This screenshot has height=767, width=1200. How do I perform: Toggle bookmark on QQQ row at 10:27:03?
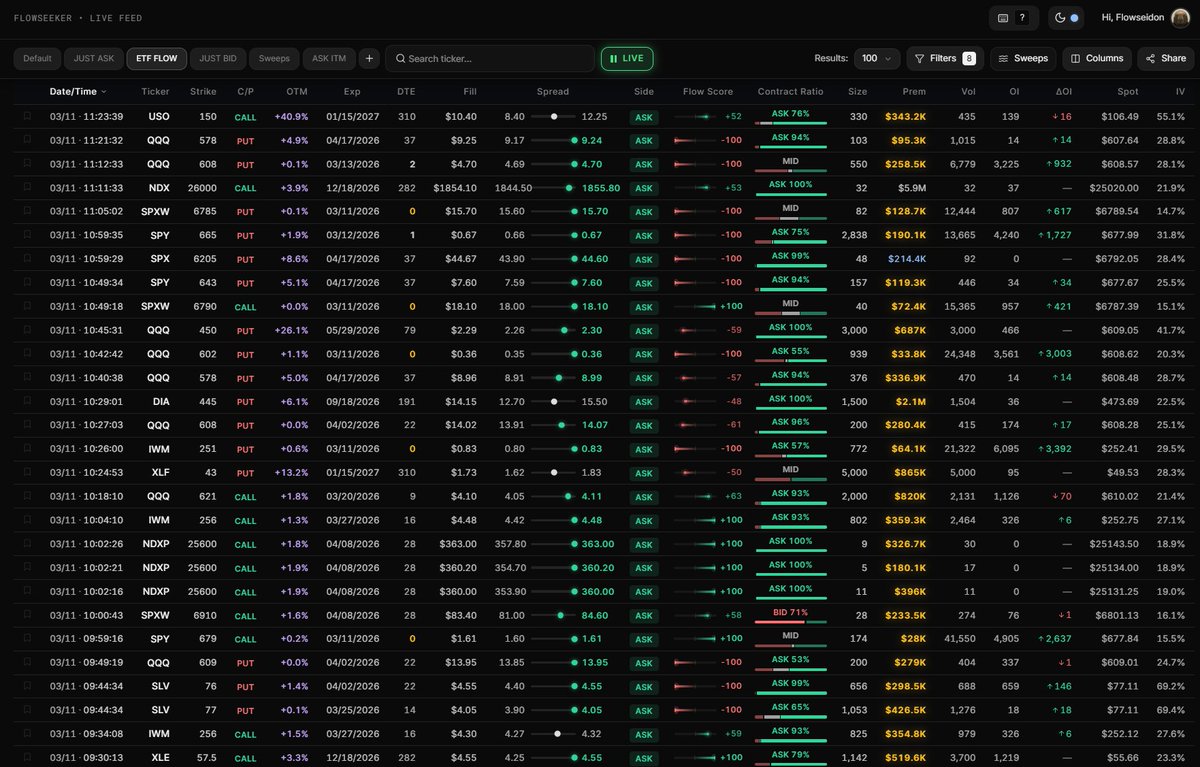click(28, 425)
